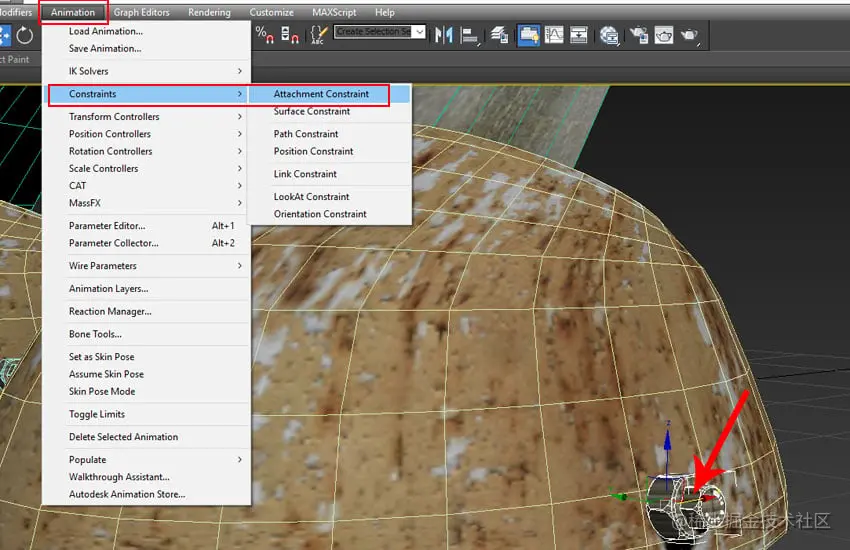Screen dimensions: 850x550
Task: Open the Curve Editor from the toolbar
Action: coord(553,35)
